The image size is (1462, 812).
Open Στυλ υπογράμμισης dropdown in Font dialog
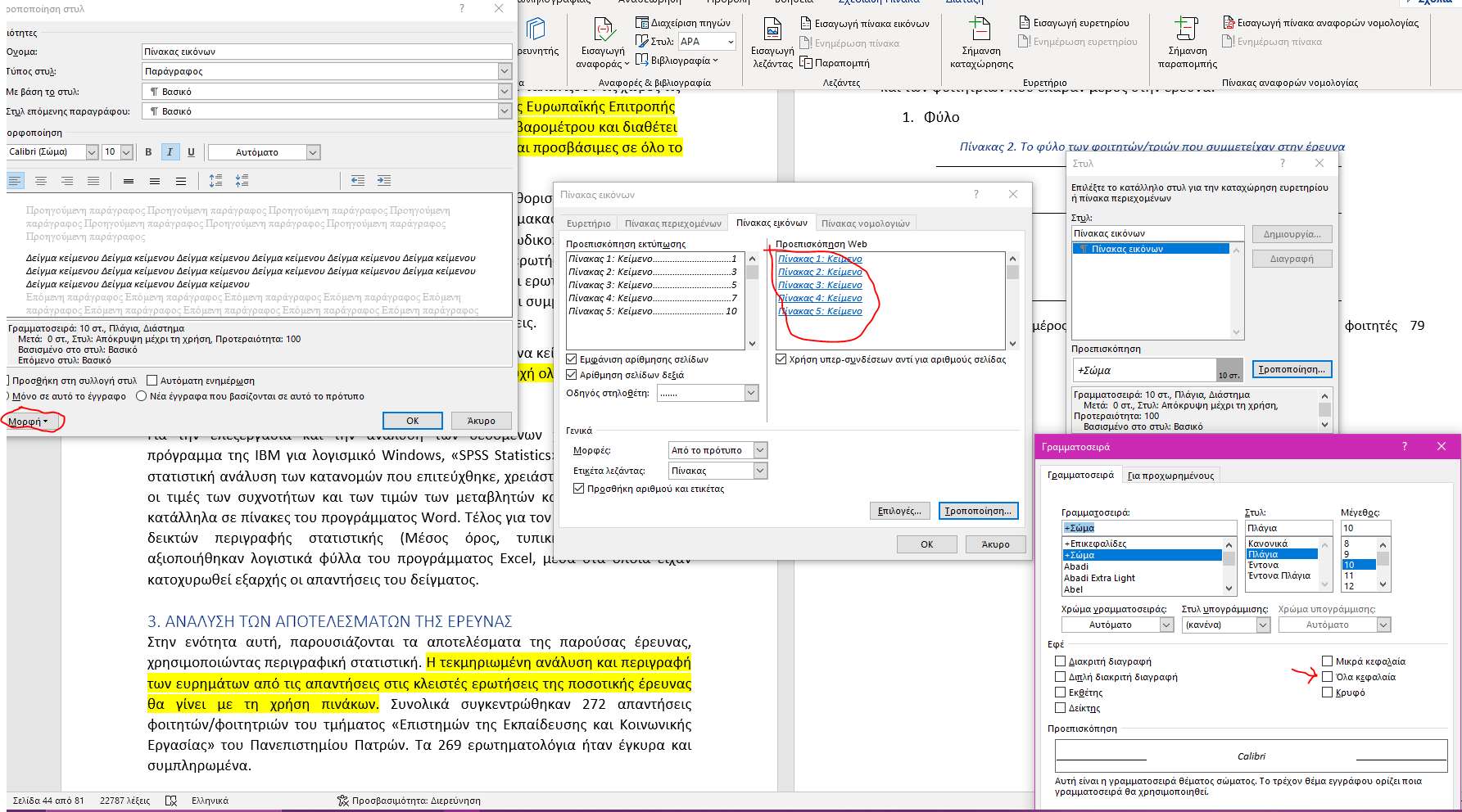pos(1263,625)
